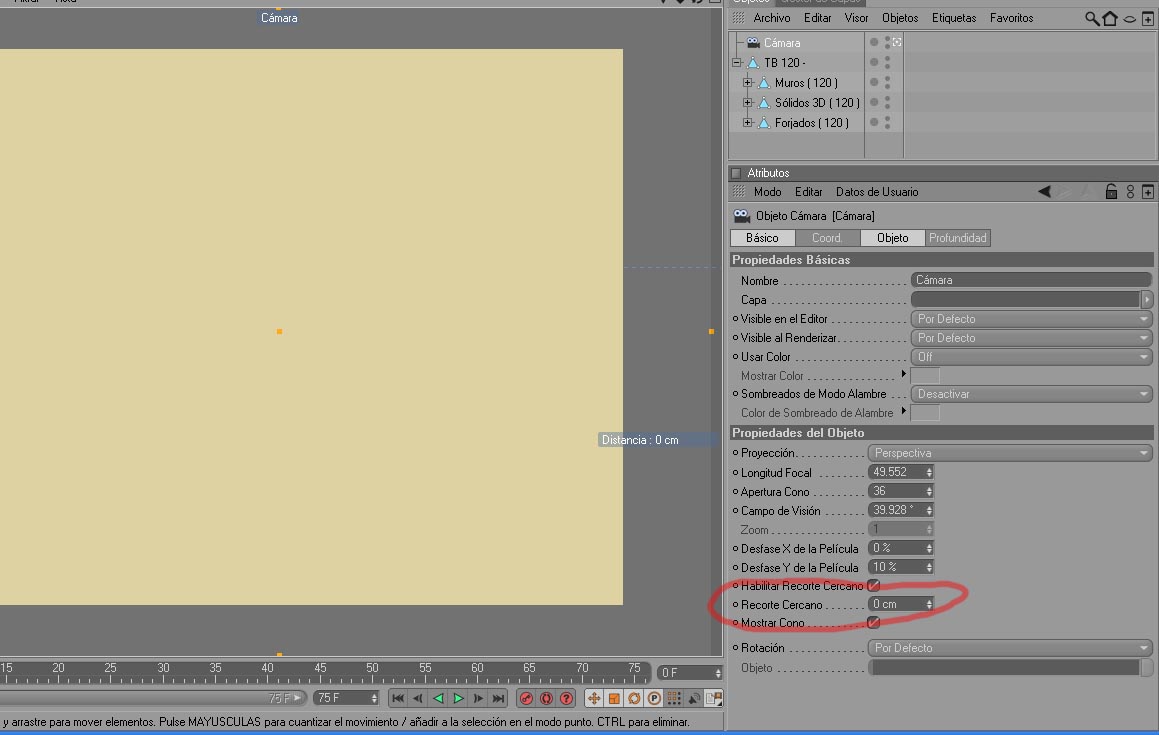Open the Favoritos menu
Image resolution: width=1159 pixels, height=735 pixels.
1012,18
